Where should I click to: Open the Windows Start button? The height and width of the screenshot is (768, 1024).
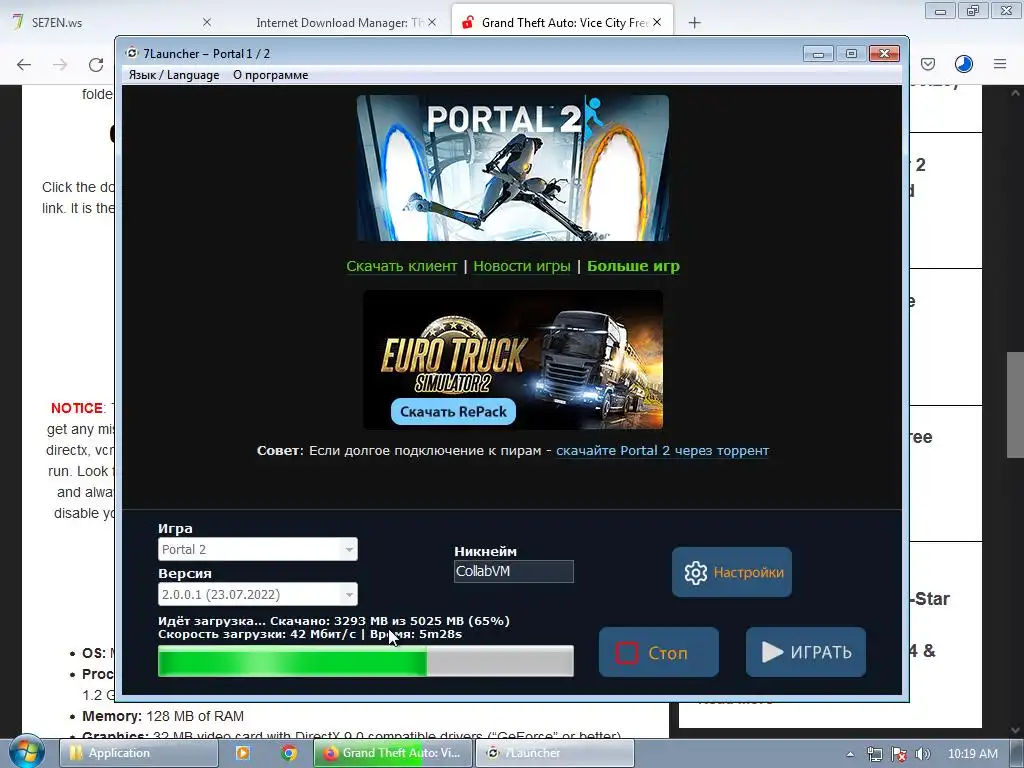[26, 752]
